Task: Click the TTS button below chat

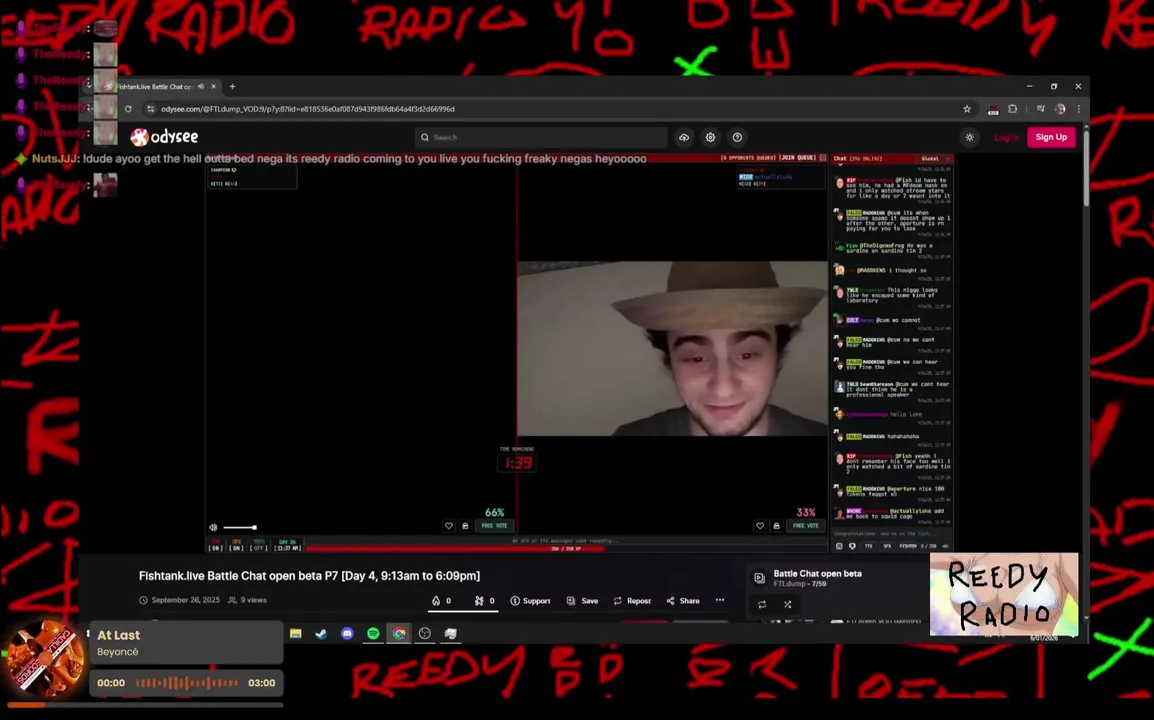Action: (x=868, y=546)
